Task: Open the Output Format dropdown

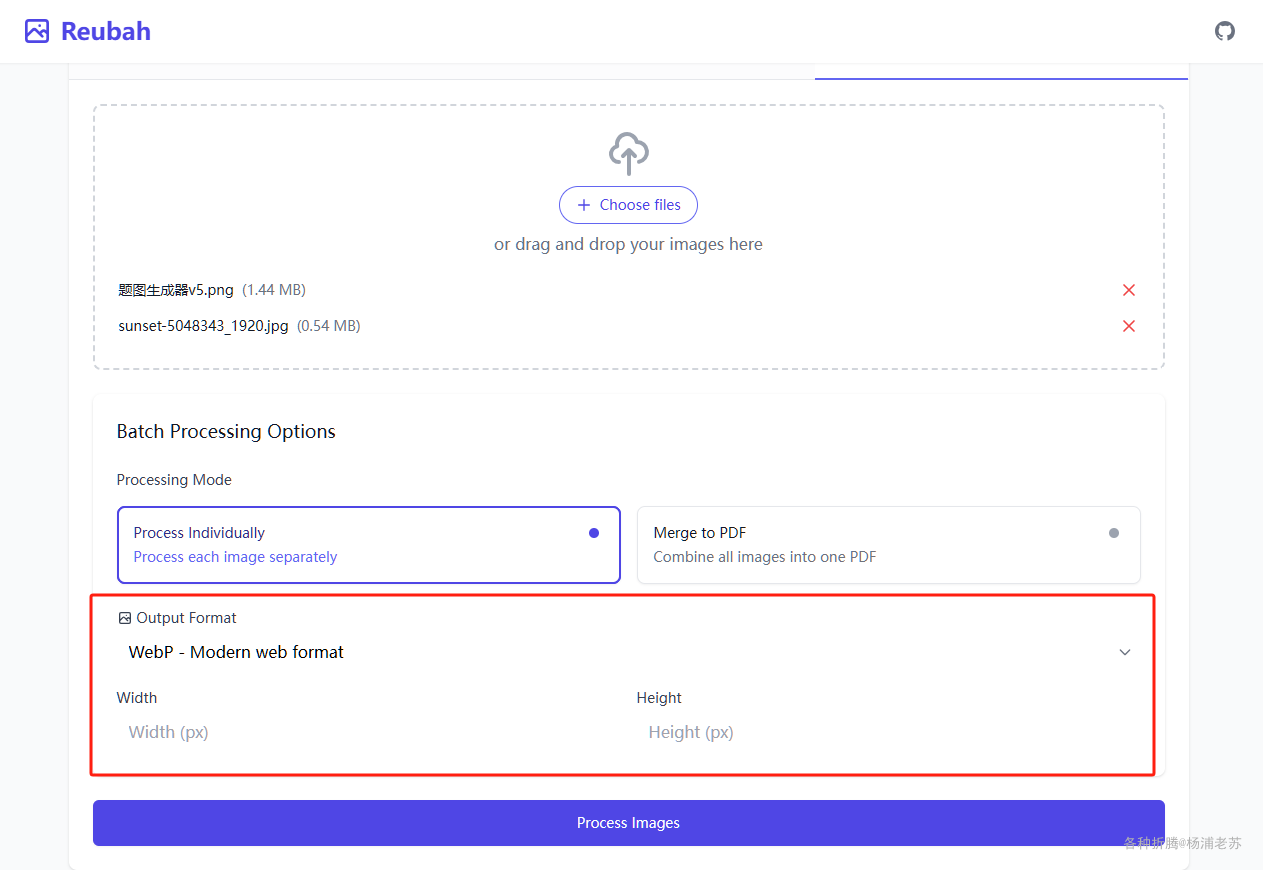Action: click(x=628, y=652)
